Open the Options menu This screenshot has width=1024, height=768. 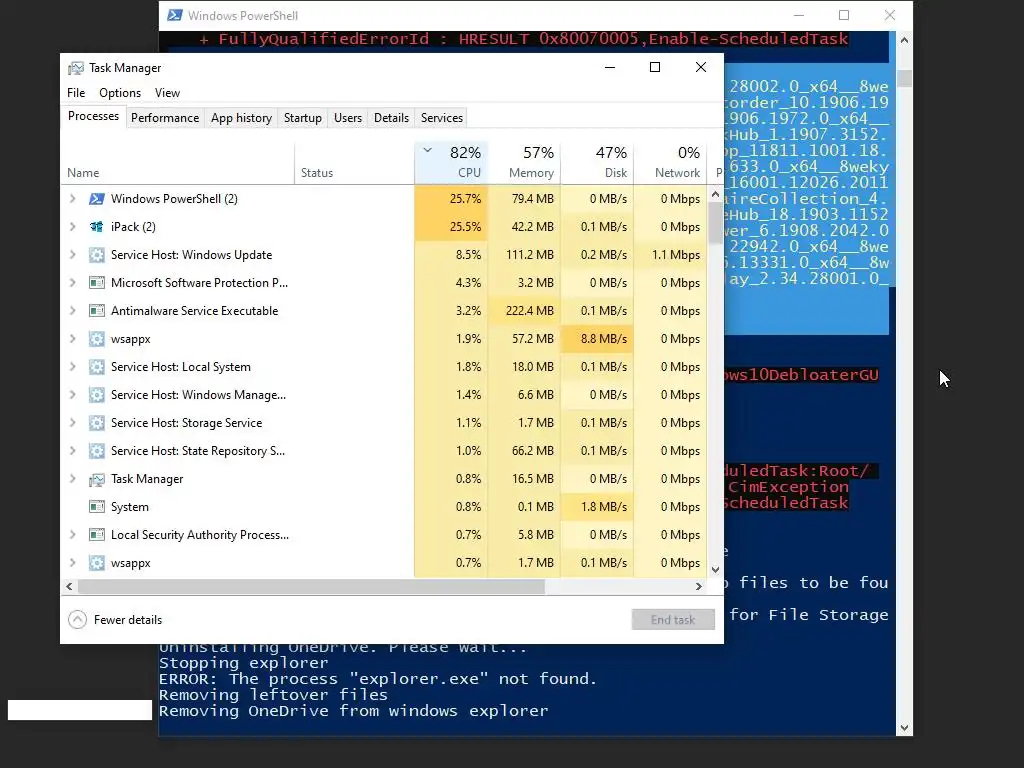120,93
